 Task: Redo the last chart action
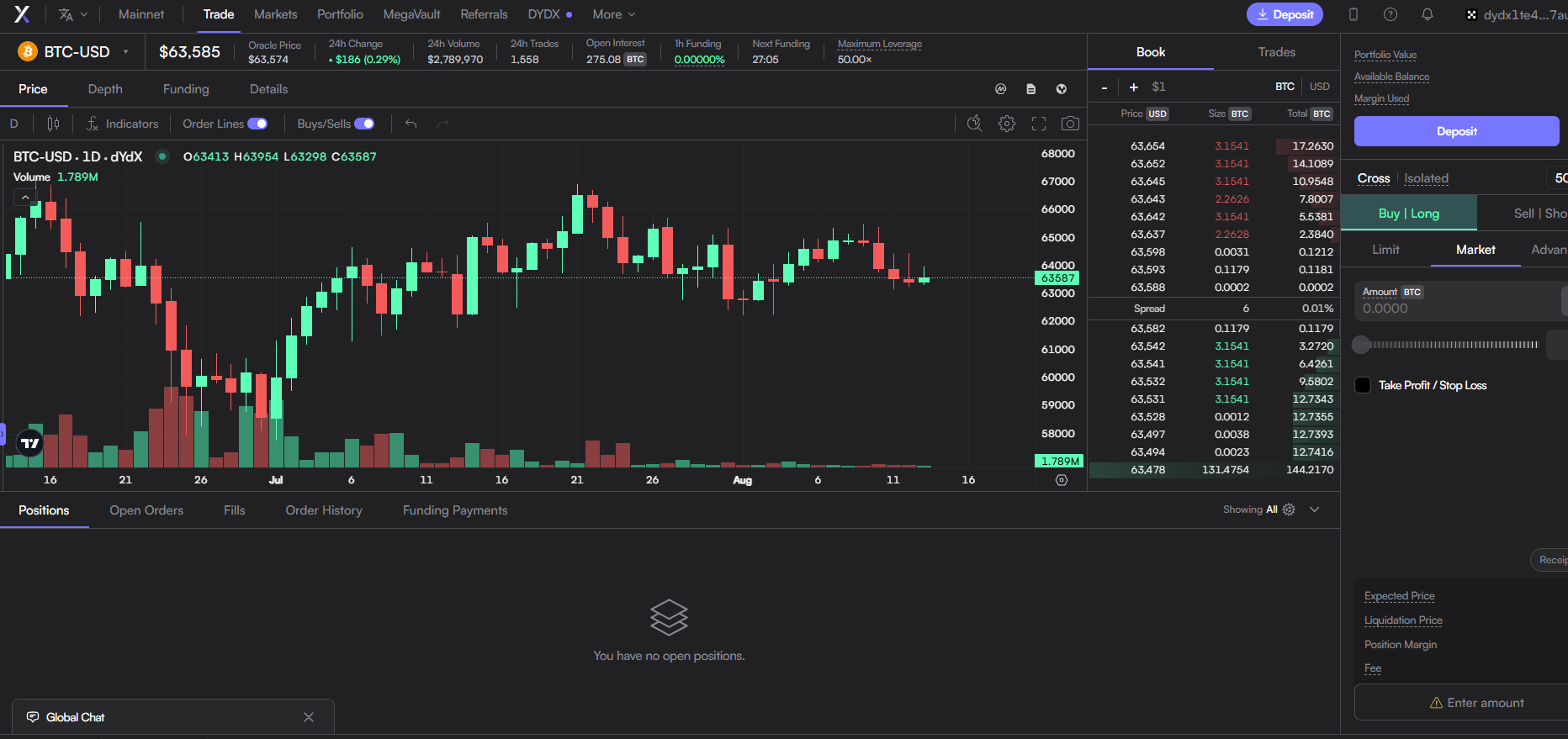point(443,124)
